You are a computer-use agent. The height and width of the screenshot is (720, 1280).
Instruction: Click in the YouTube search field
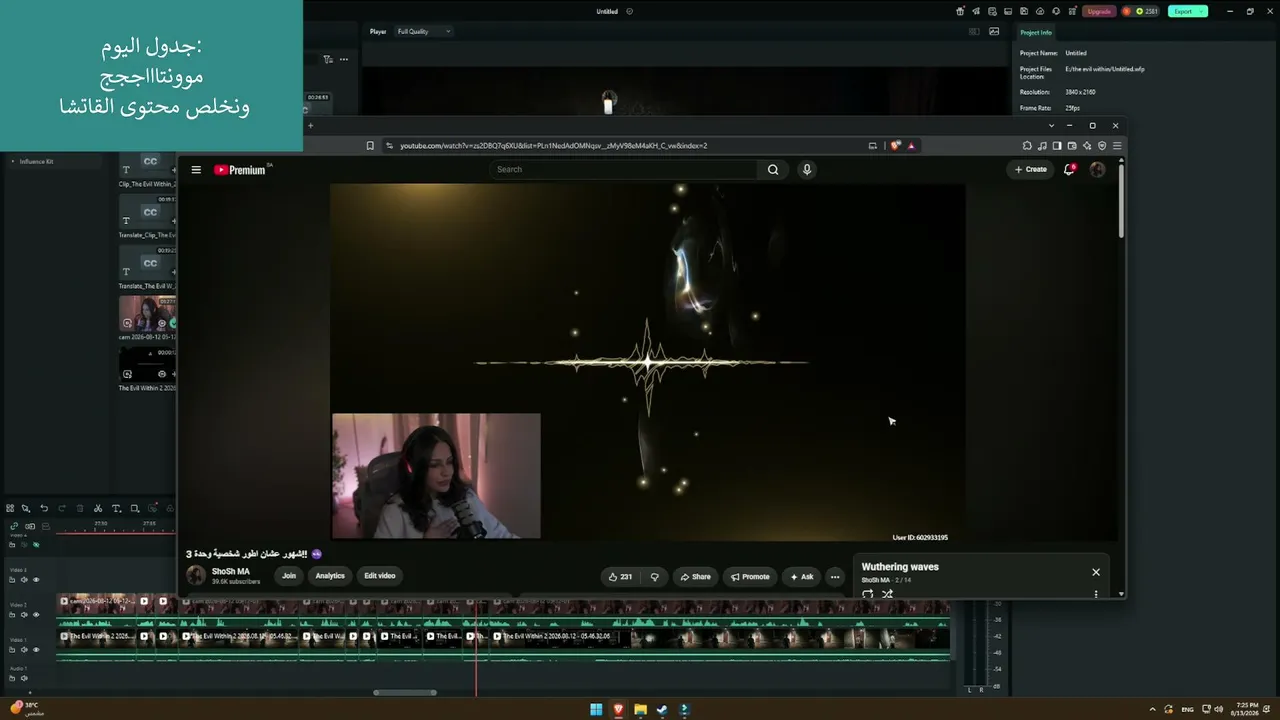point(625,170)
